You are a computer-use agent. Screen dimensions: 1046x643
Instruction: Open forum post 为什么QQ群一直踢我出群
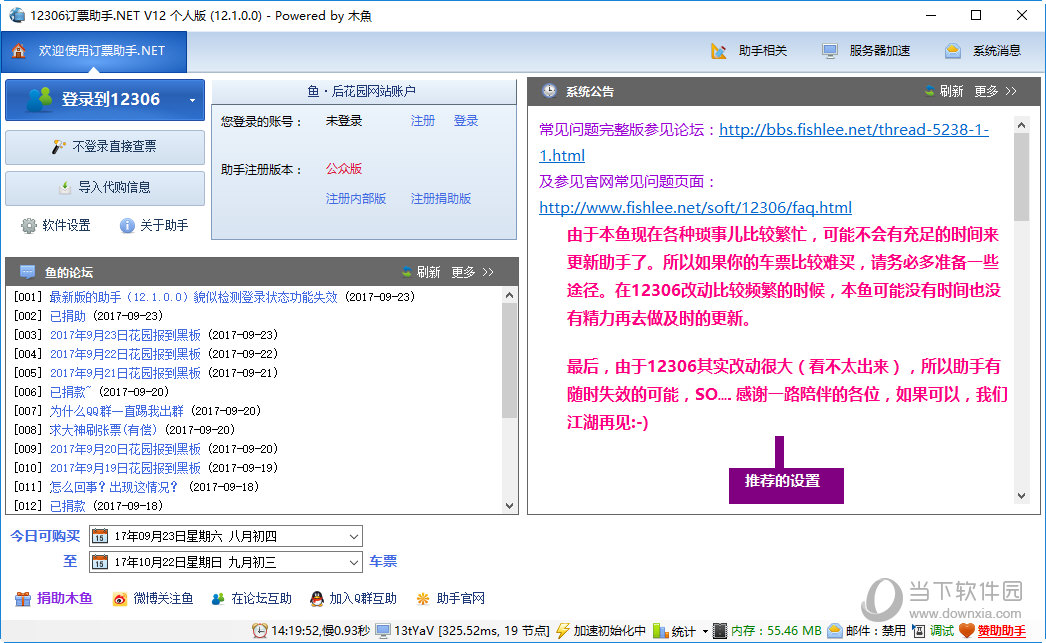coord(117,411)
